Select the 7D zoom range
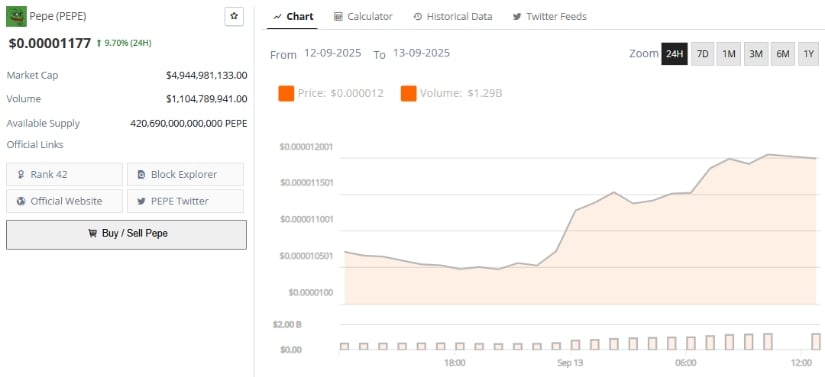The image size is (825, 377). [702, 54]
